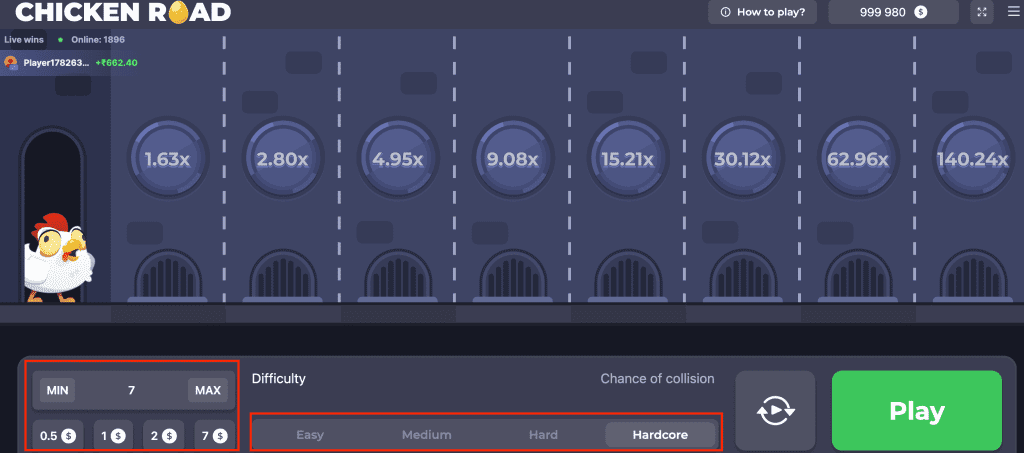The height and width of the screenshot is (453, 1024).
Task: Set bet to MAX
Action: 206,390
